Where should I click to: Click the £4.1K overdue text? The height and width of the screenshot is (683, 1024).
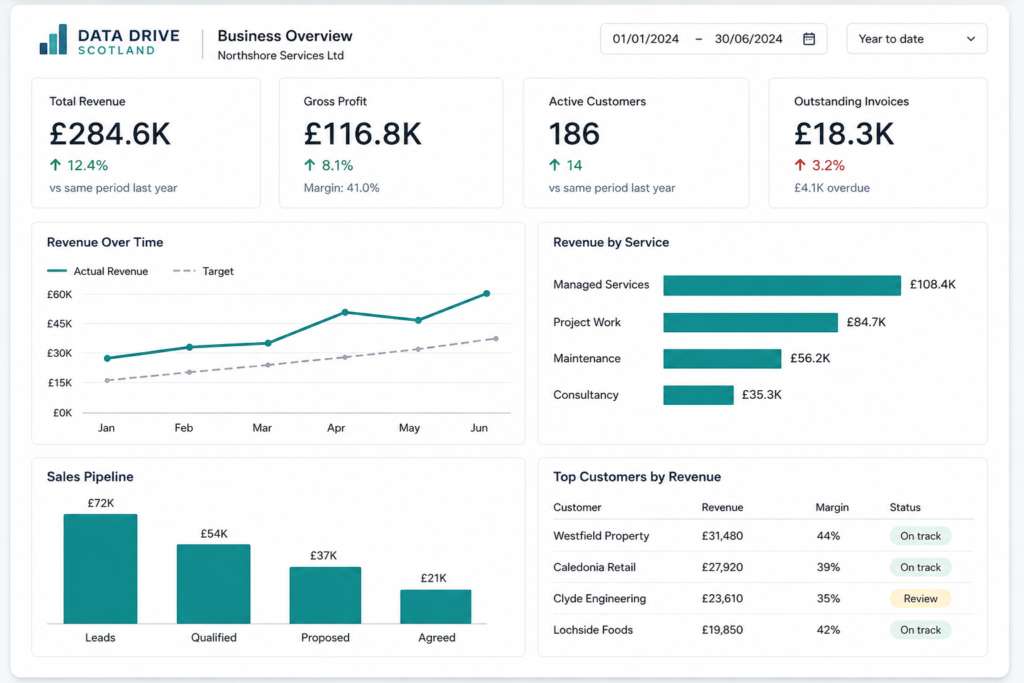click(x=831, y=188)
